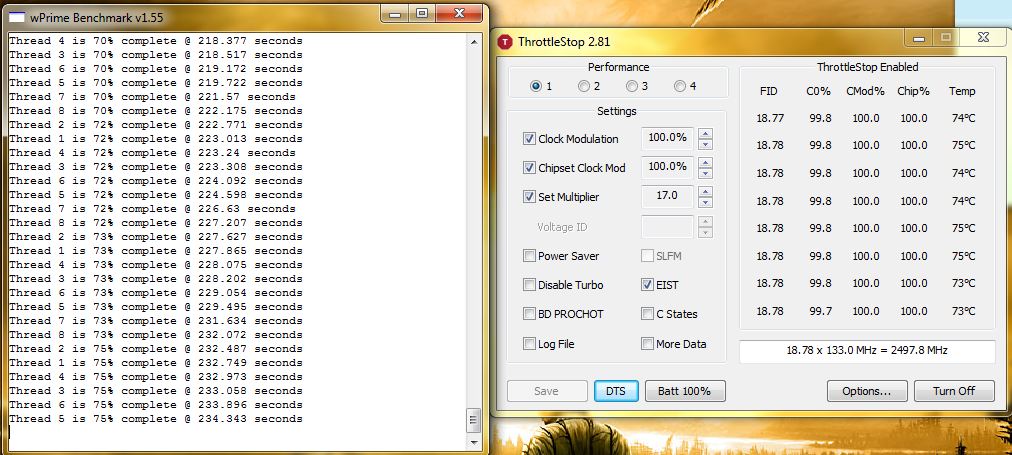Click the Temp column header

(962, 92)
